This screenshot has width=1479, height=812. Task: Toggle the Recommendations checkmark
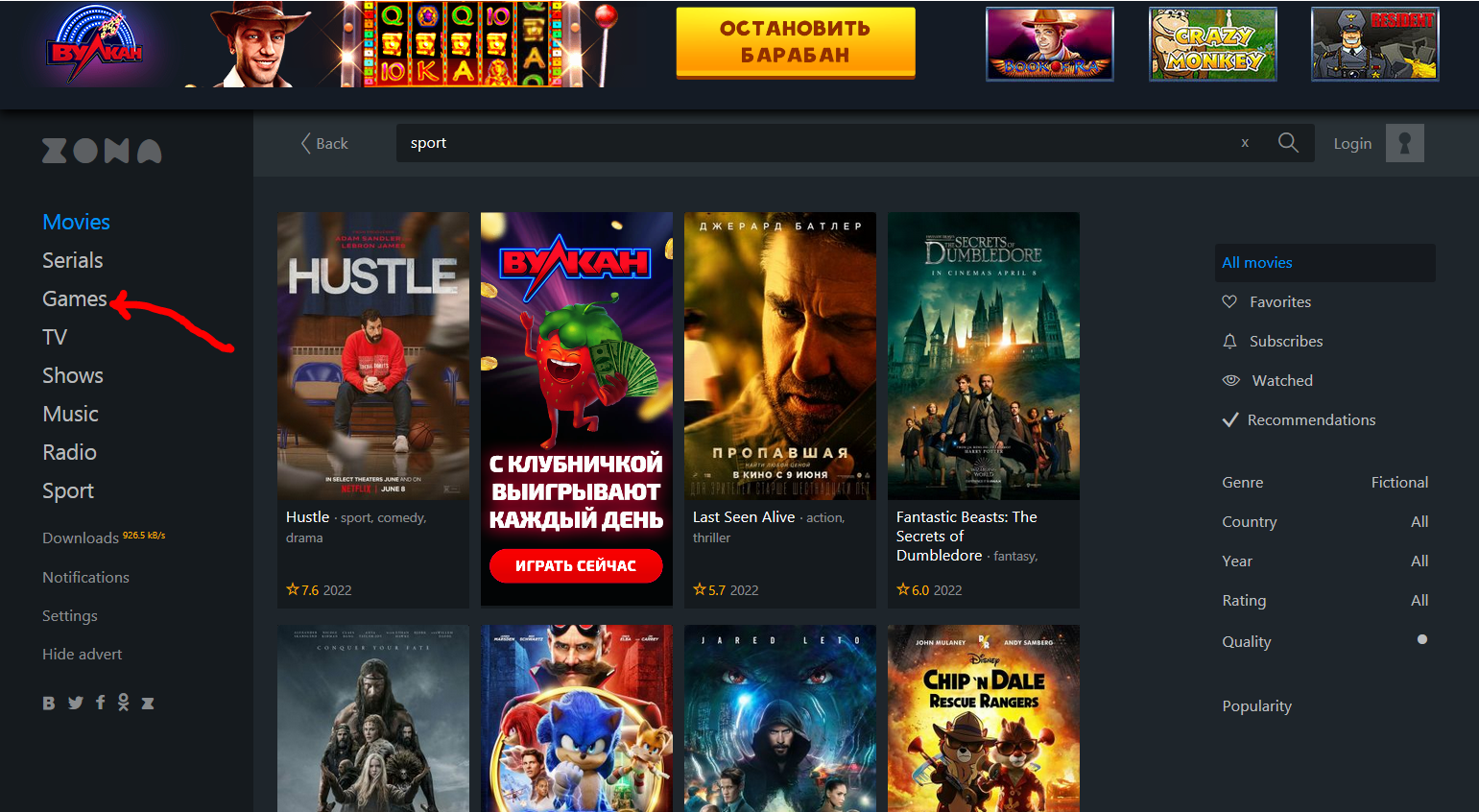click(x=1229, y=419)
